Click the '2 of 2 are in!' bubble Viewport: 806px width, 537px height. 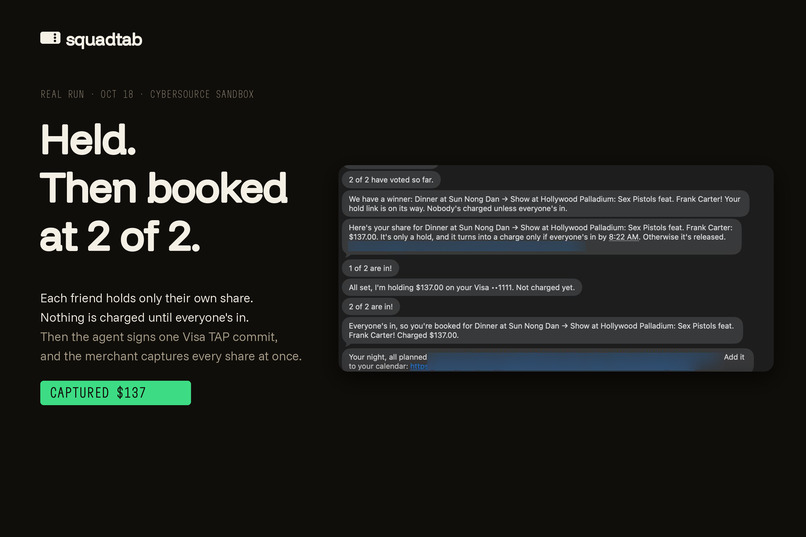pos(371,307)
